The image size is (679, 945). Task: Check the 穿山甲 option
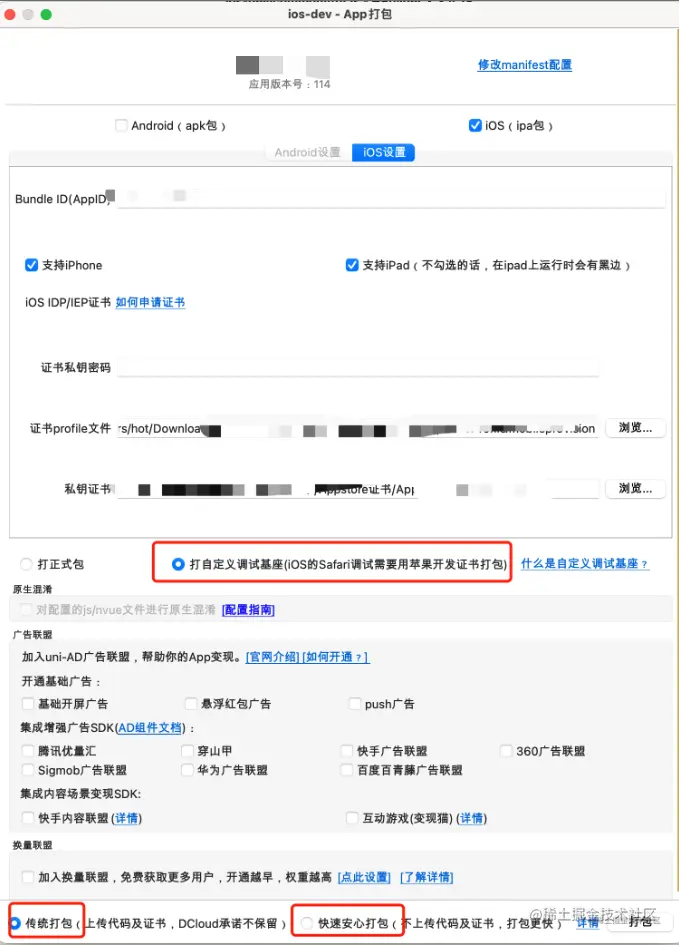tap(187, 750)
